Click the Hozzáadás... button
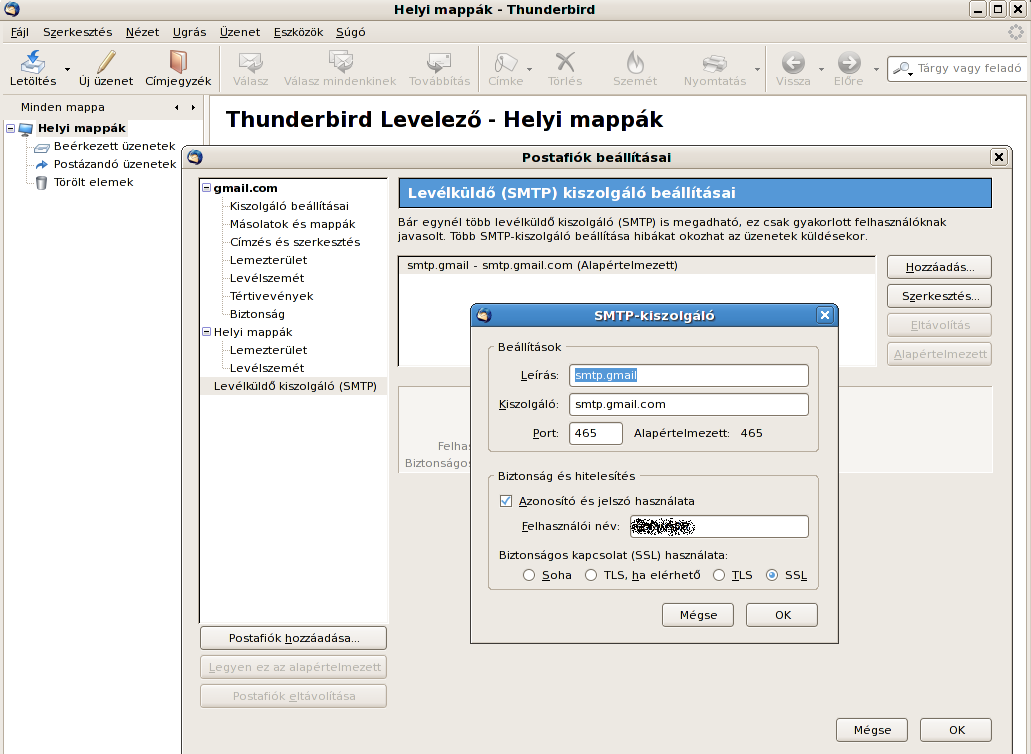The height and width of the screenshot is (754, 1031). click(x=937, y=267)
